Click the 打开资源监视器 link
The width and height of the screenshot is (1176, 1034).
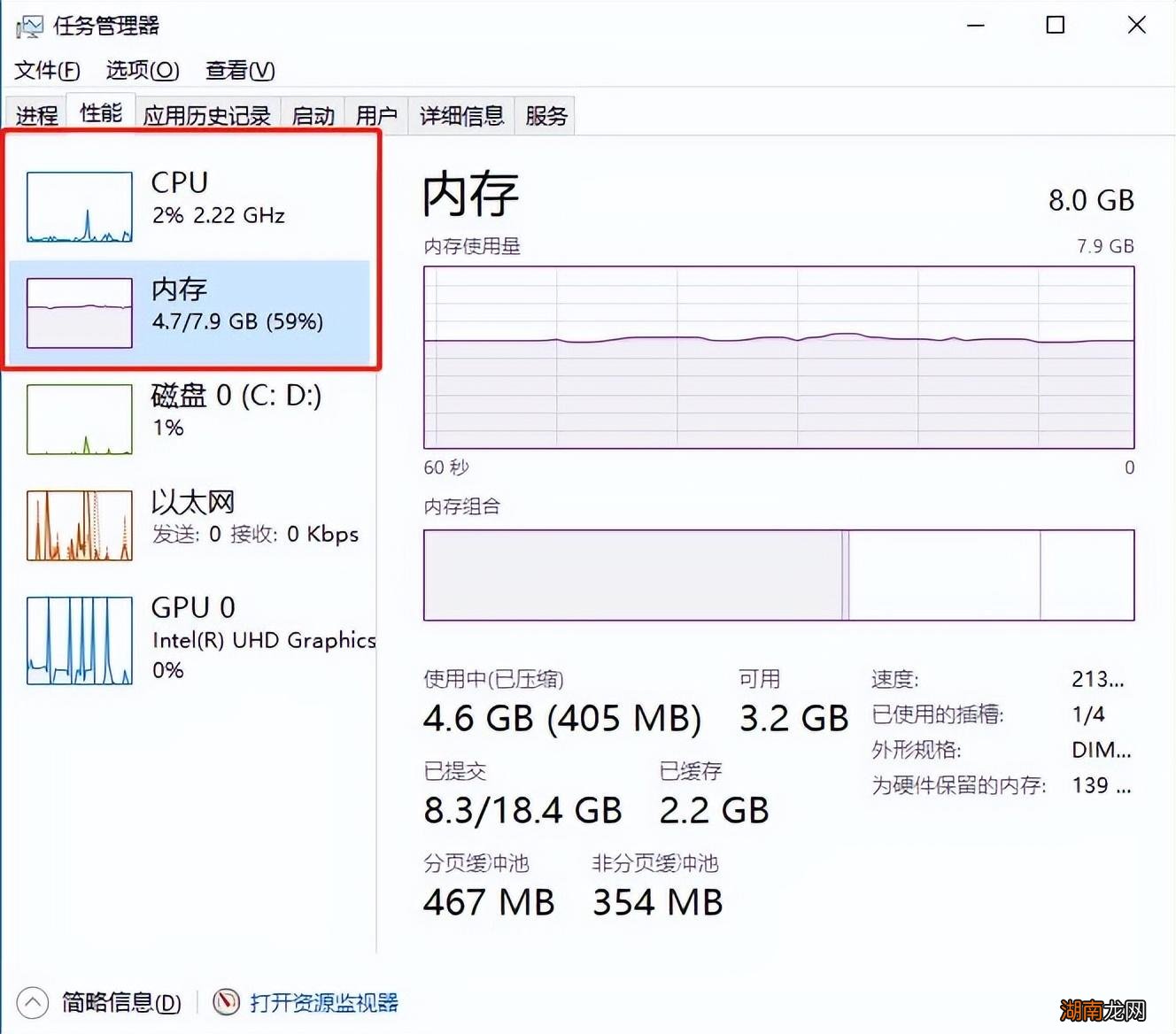pyautogui.click(x=324, y=1003)
